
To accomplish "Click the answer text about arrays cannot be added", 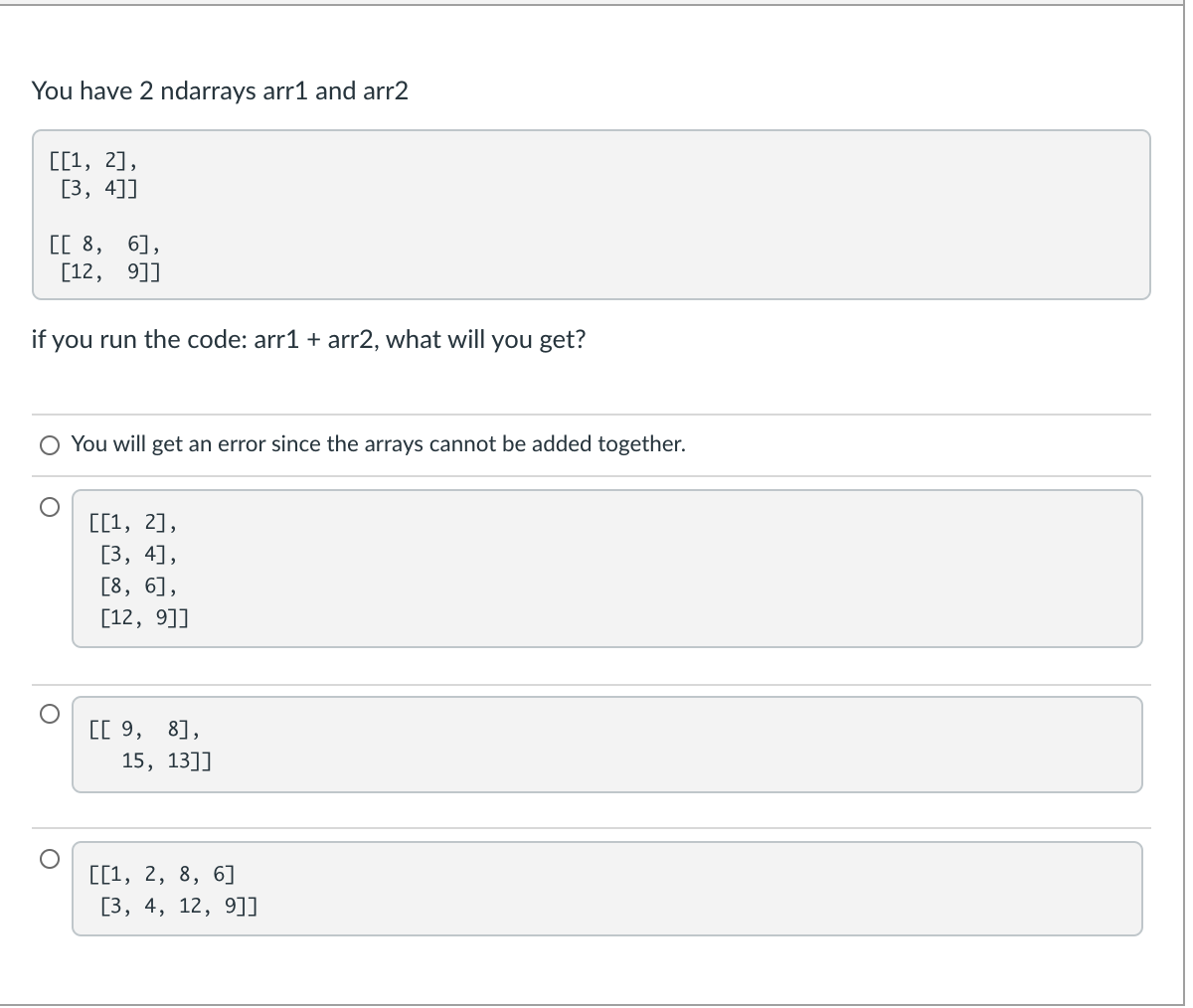I will pyautogui.click(x=379, y=444).
